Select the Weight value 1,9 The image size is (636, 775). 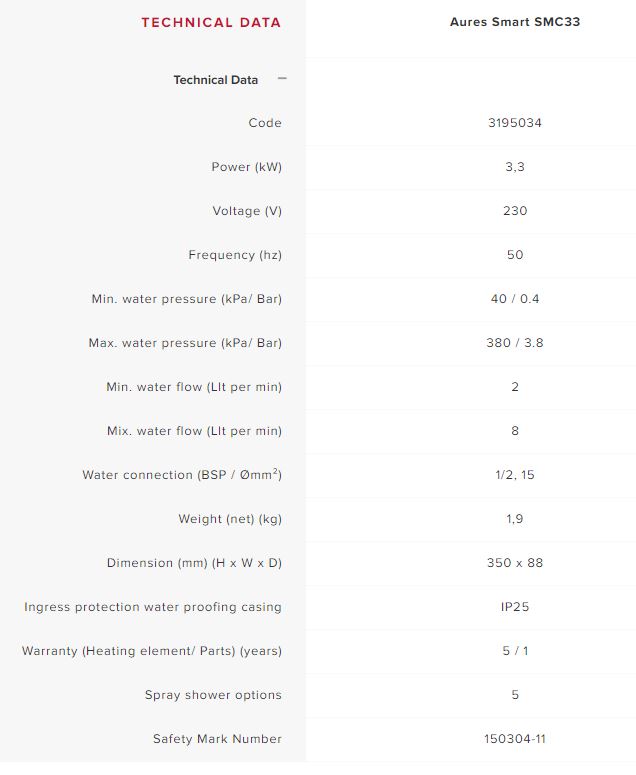[515, 519]
